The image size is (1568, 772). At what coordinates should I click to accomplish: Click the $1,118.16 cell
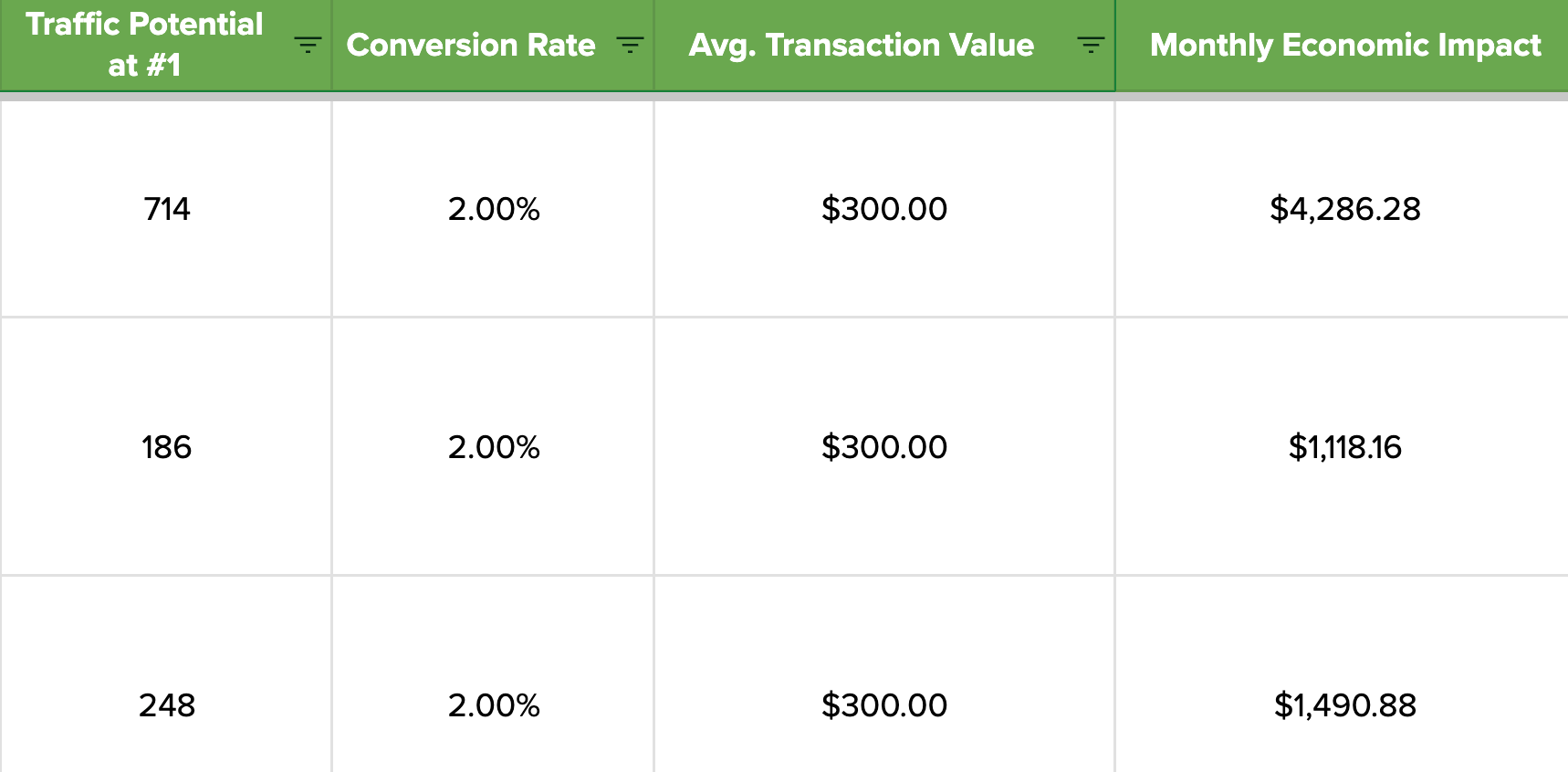pyautogui.click(x=1344, y=448)
